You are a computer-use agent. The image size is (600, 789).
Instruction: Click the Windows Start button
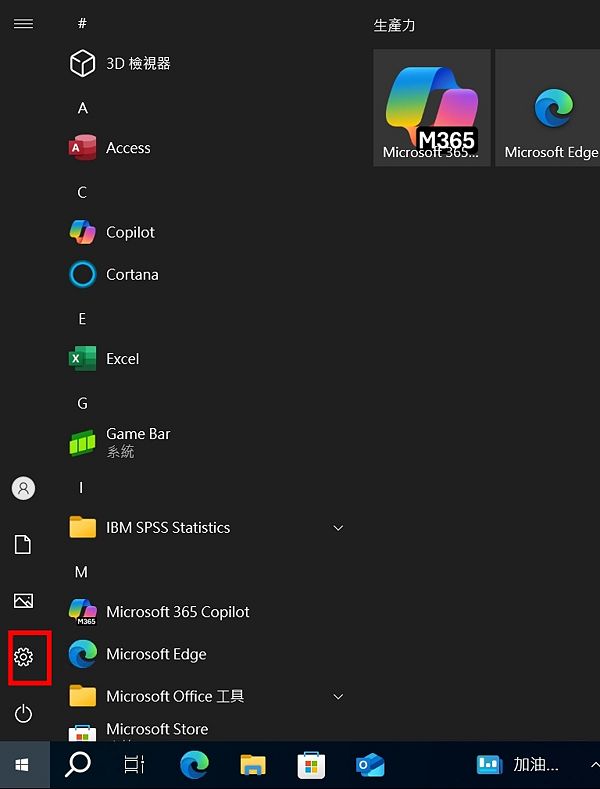click(23, 765)
